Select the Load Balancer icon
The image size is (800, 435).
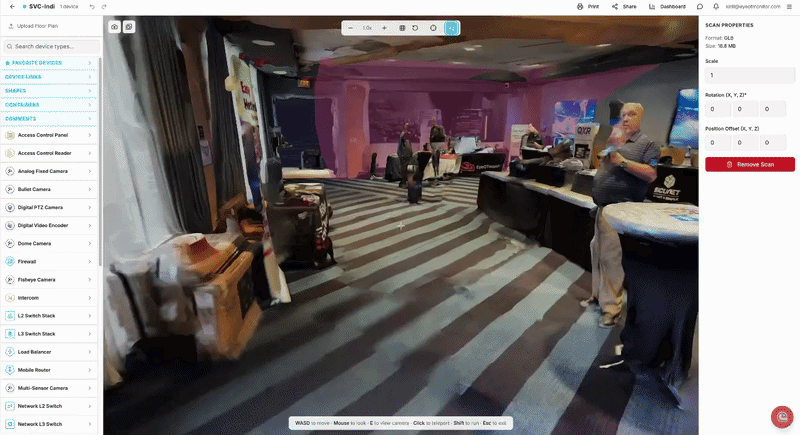pos(10,352)
